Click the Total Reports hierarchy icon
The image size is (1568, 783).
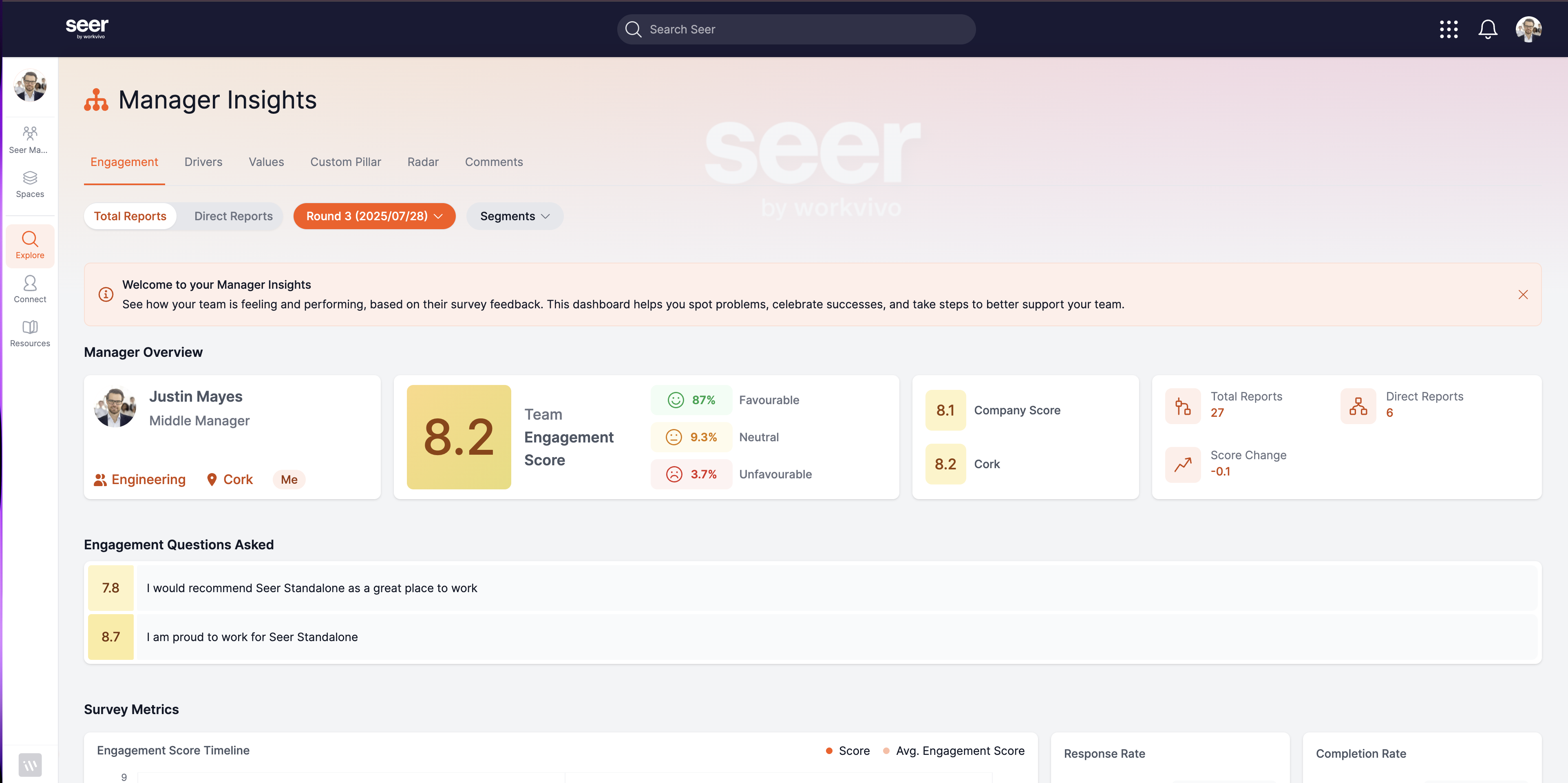point(1183,406)
